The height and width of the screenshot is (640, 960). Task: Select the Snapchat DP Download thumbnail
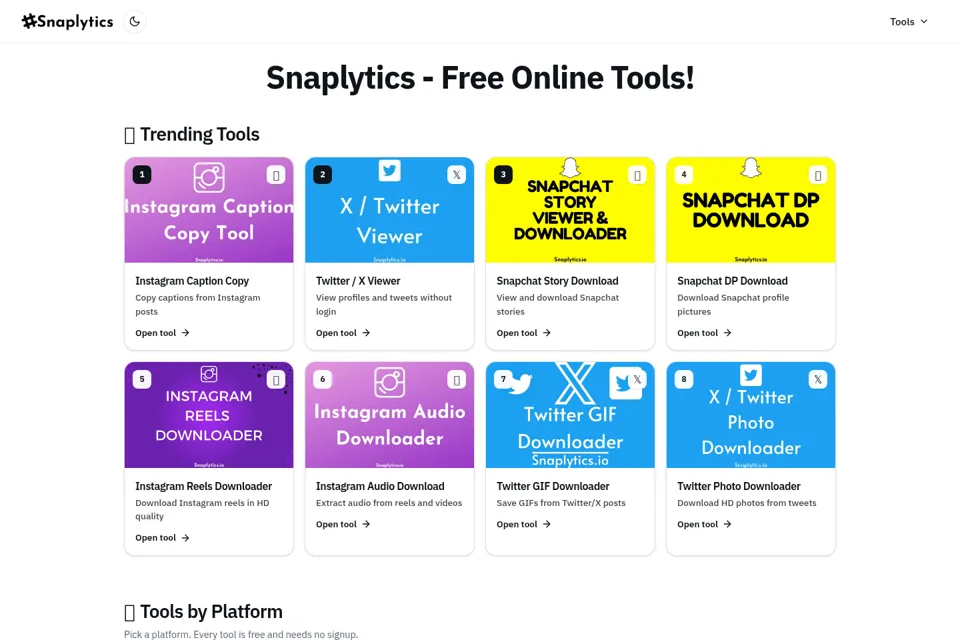point(751,210)
